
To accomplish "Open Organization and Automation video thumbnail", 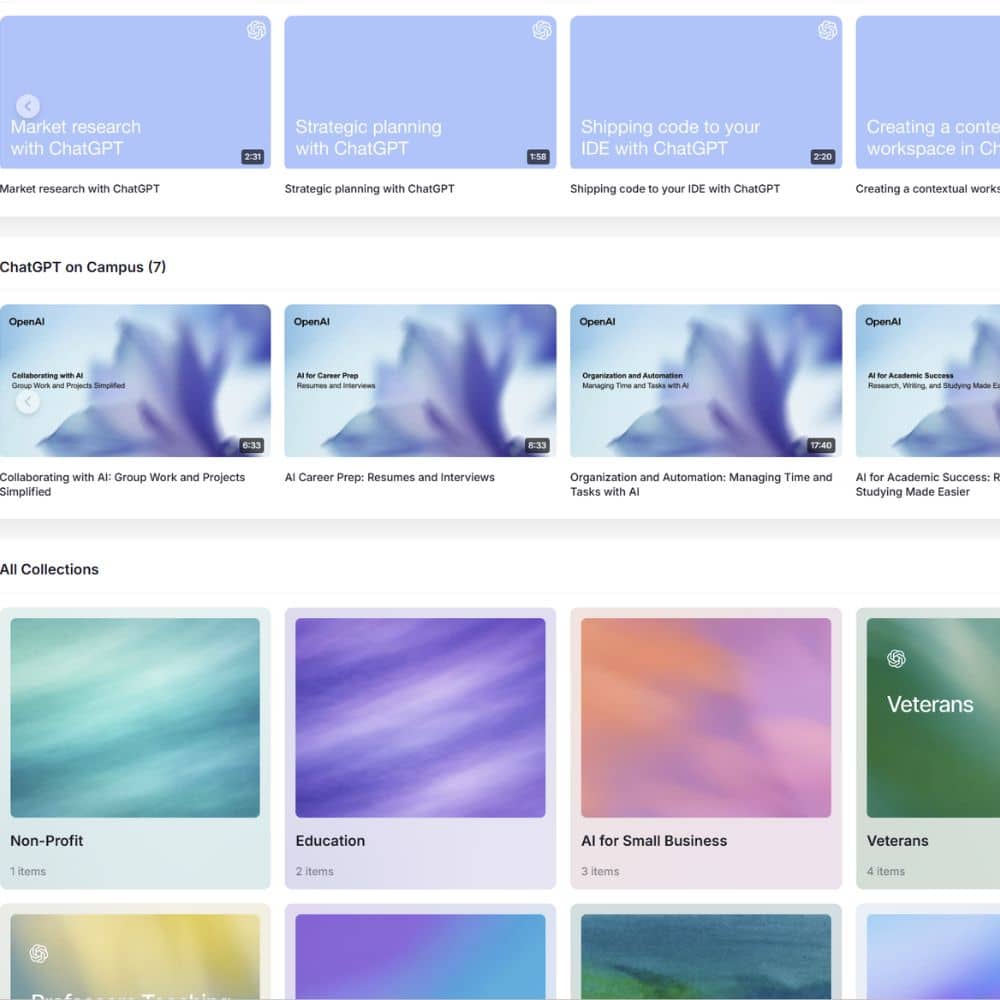I will tap(706, 381).
